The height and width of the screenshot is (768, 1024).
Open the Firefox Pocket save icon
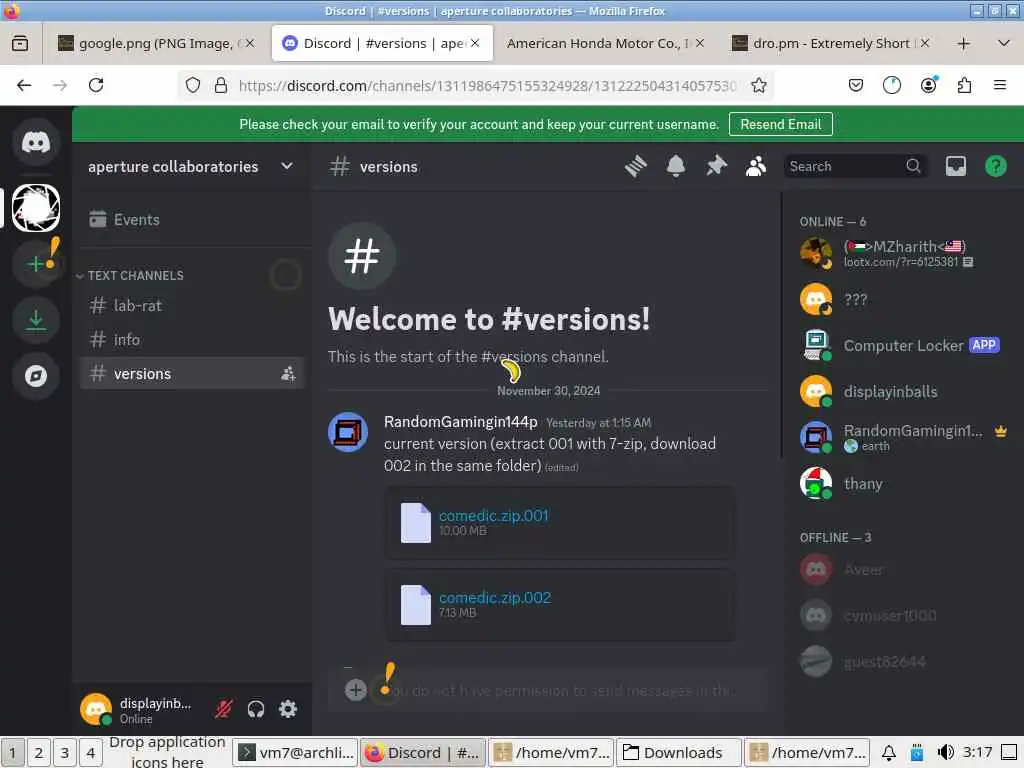[x=856, y=85]
